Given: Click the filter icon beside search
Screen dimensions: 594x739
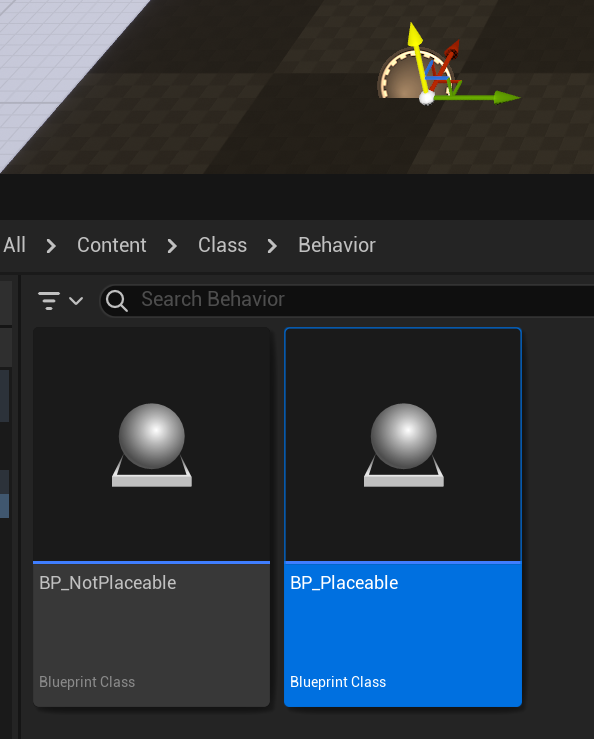Looking at the screenshot, I should point(49,301).
